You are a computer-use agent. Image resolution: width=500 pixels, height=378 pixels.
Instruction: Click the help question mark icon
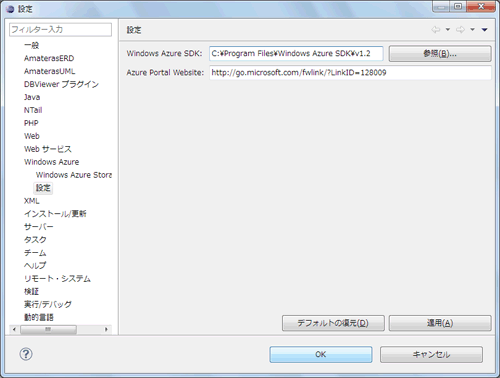click(26, 354)
